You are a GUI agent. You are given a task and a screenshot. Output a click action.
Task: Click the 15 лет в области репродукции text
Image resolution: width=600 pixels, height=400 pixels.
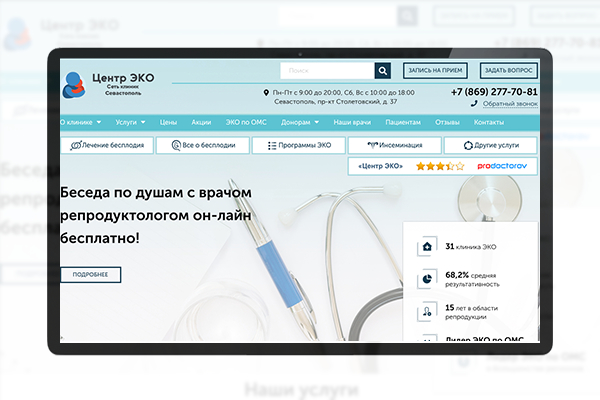471,312
